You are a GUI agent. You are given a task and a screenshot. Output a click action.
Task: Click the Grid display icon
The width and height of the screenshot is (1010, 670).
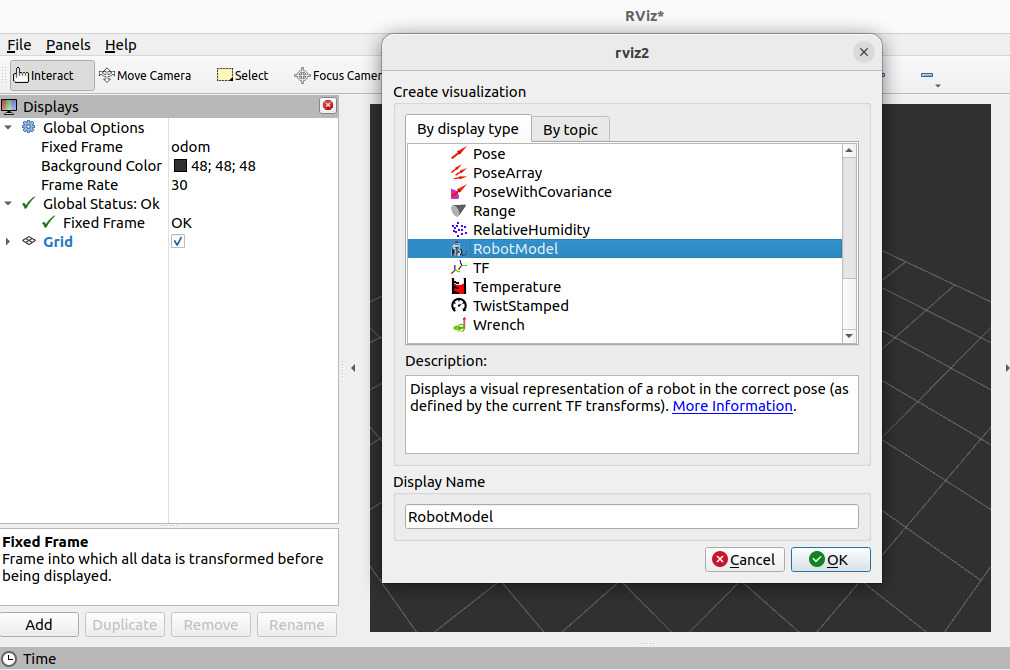tap(29, 241)
